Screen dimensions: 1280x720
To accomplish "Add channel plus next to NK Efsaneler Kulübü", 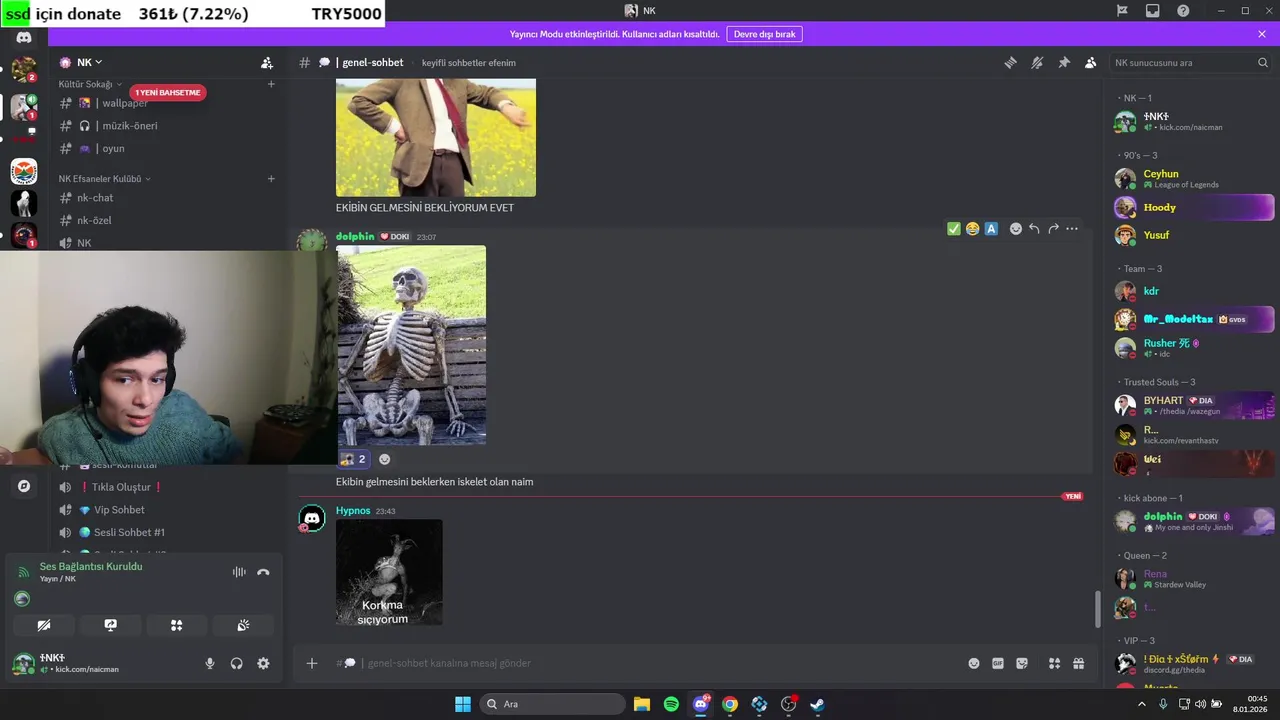I will pyautogui.click(x=271, y=179).
